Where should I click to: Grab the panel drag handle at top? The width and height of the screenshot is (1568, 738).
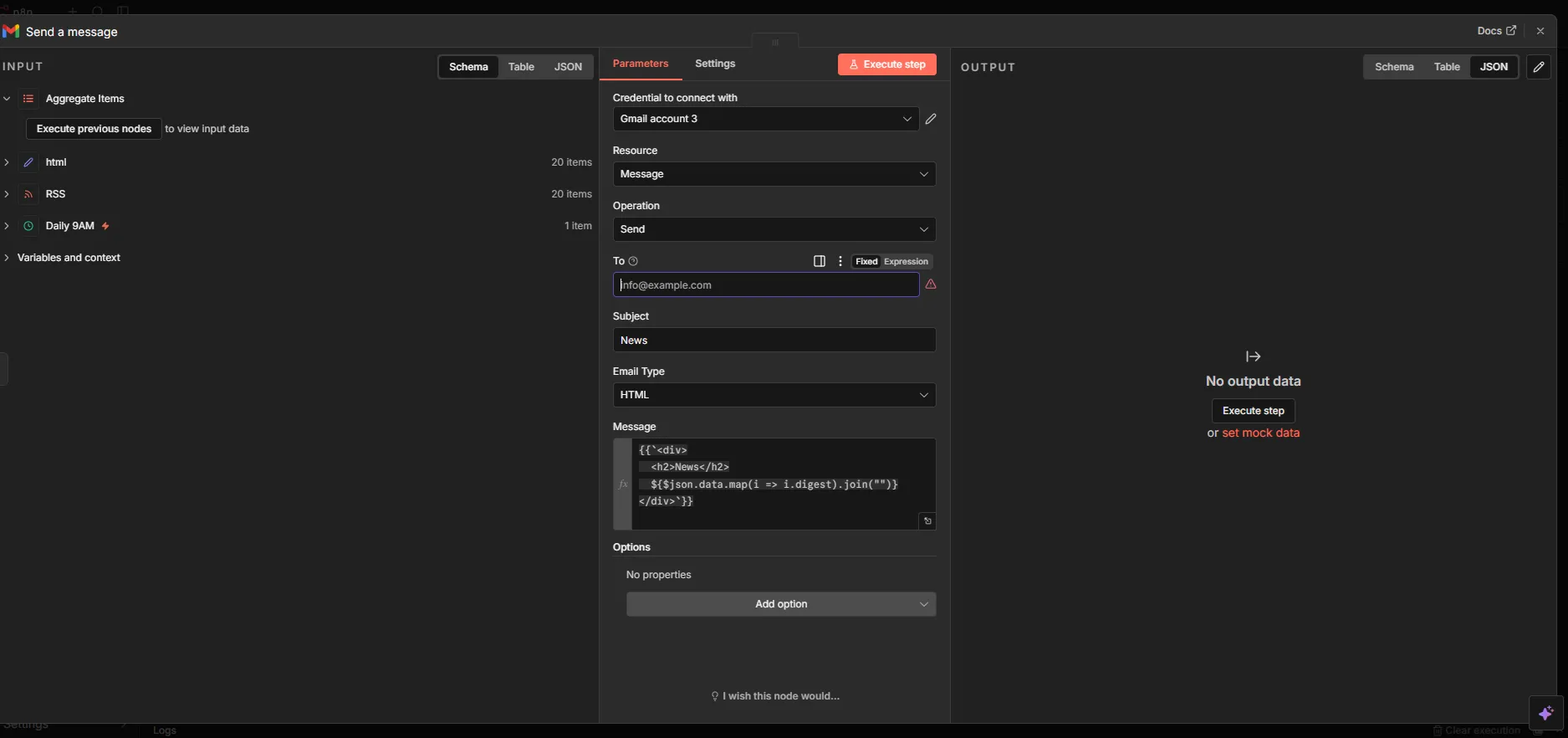(774, 42)
